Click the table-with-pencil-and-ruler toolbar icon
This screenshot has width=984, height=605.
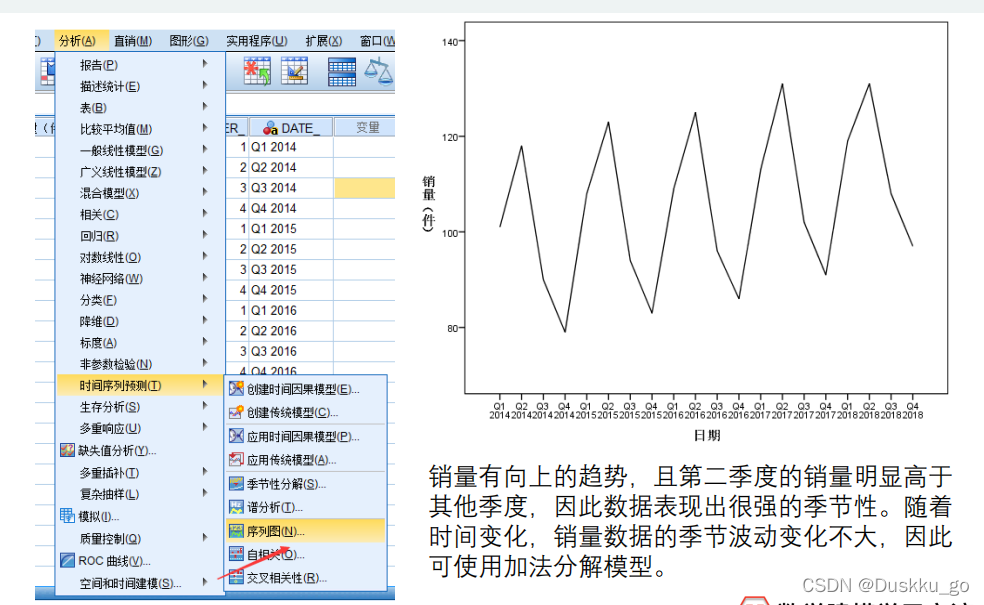[x=294, y=71]
